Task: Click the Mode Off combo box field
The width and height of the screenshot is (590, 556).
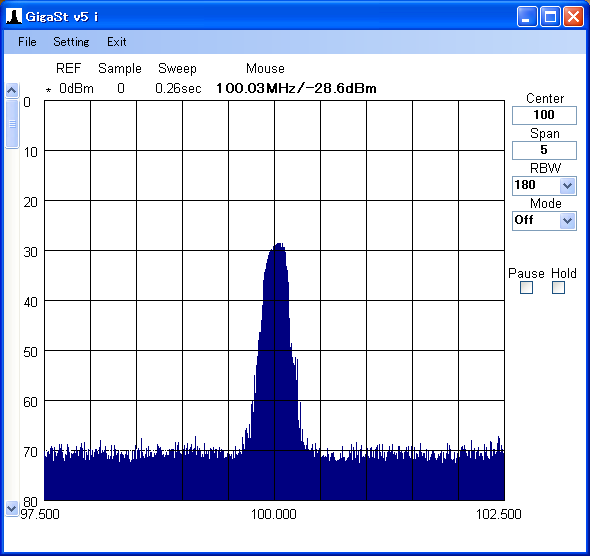Action: (544, 221)
